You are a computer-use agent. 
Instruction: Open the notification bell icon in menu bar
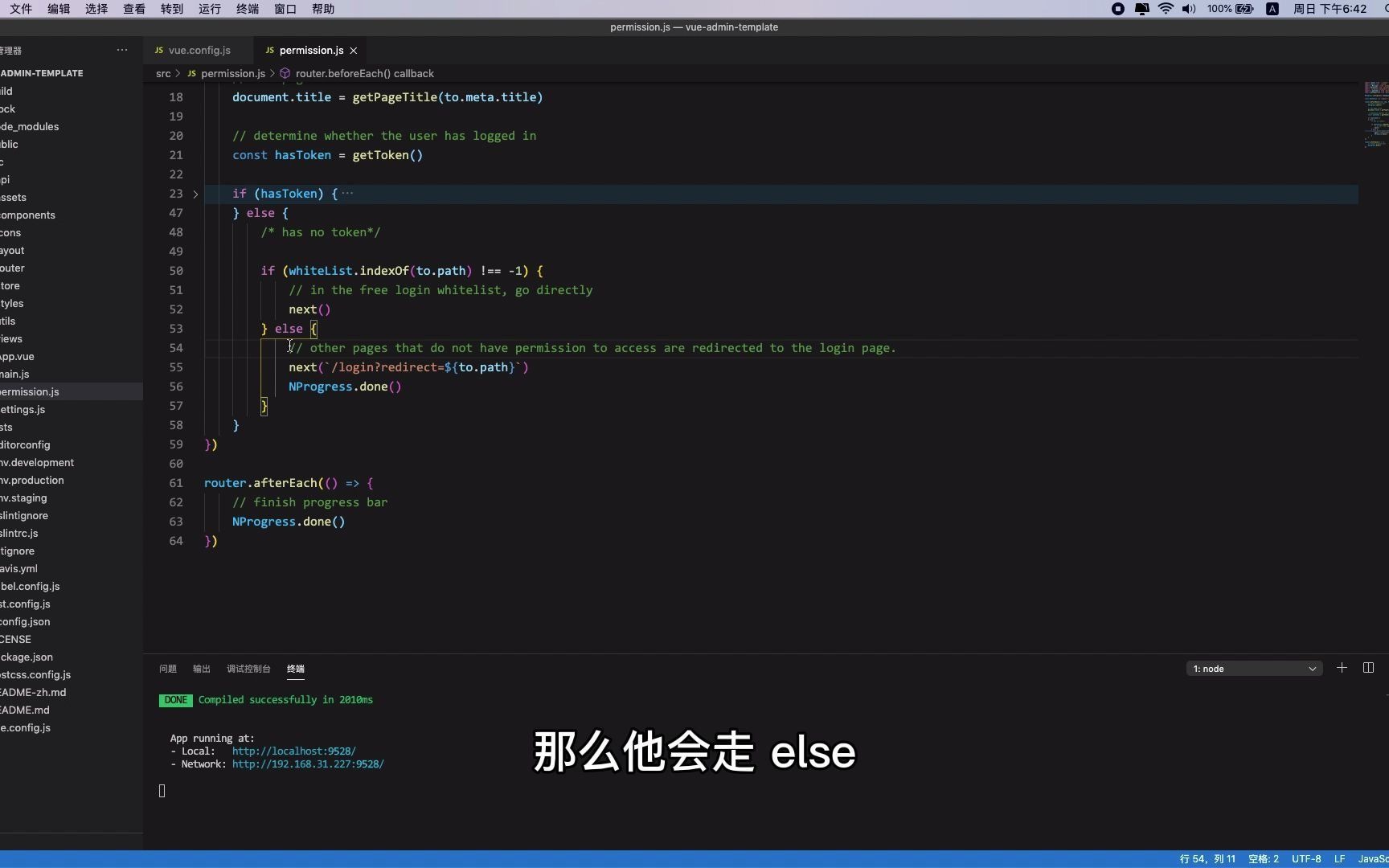[1141, 9]
